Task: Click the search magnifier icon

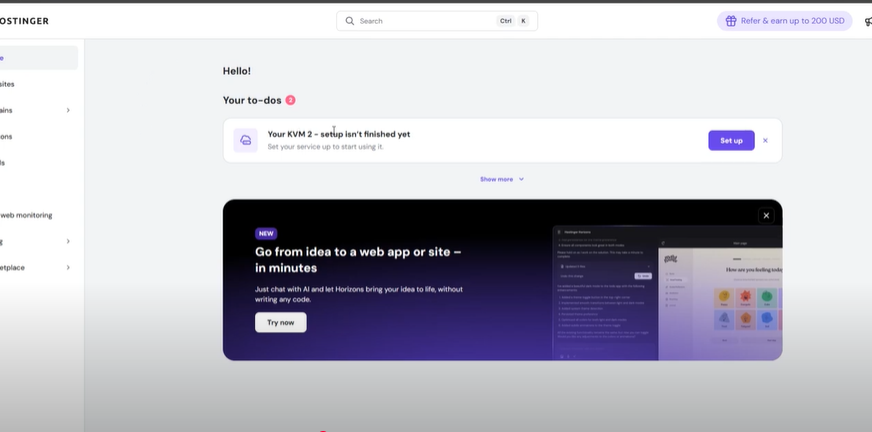Action: click(x=350, y=21)
